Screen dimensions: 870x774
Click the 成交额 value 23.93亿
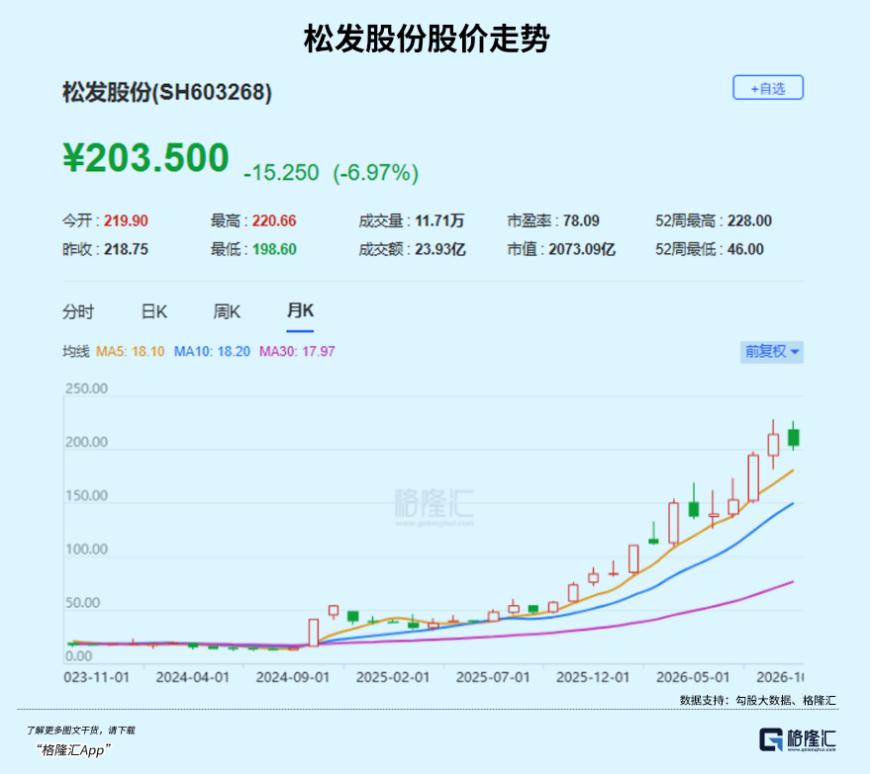pos(441,249)
